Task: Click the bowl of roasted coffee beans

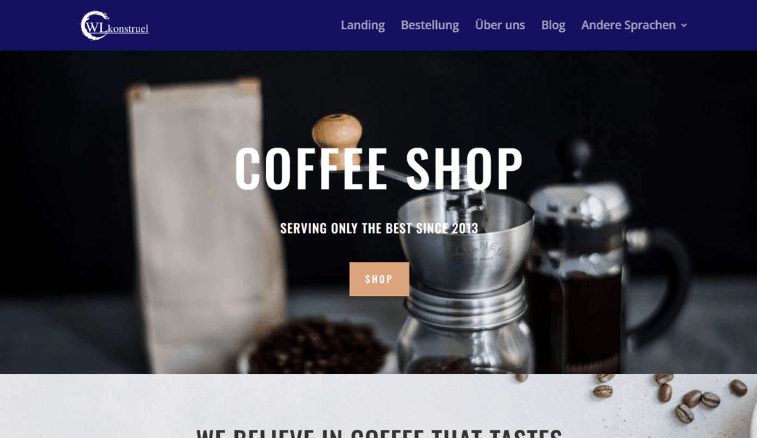Action: 316,347
